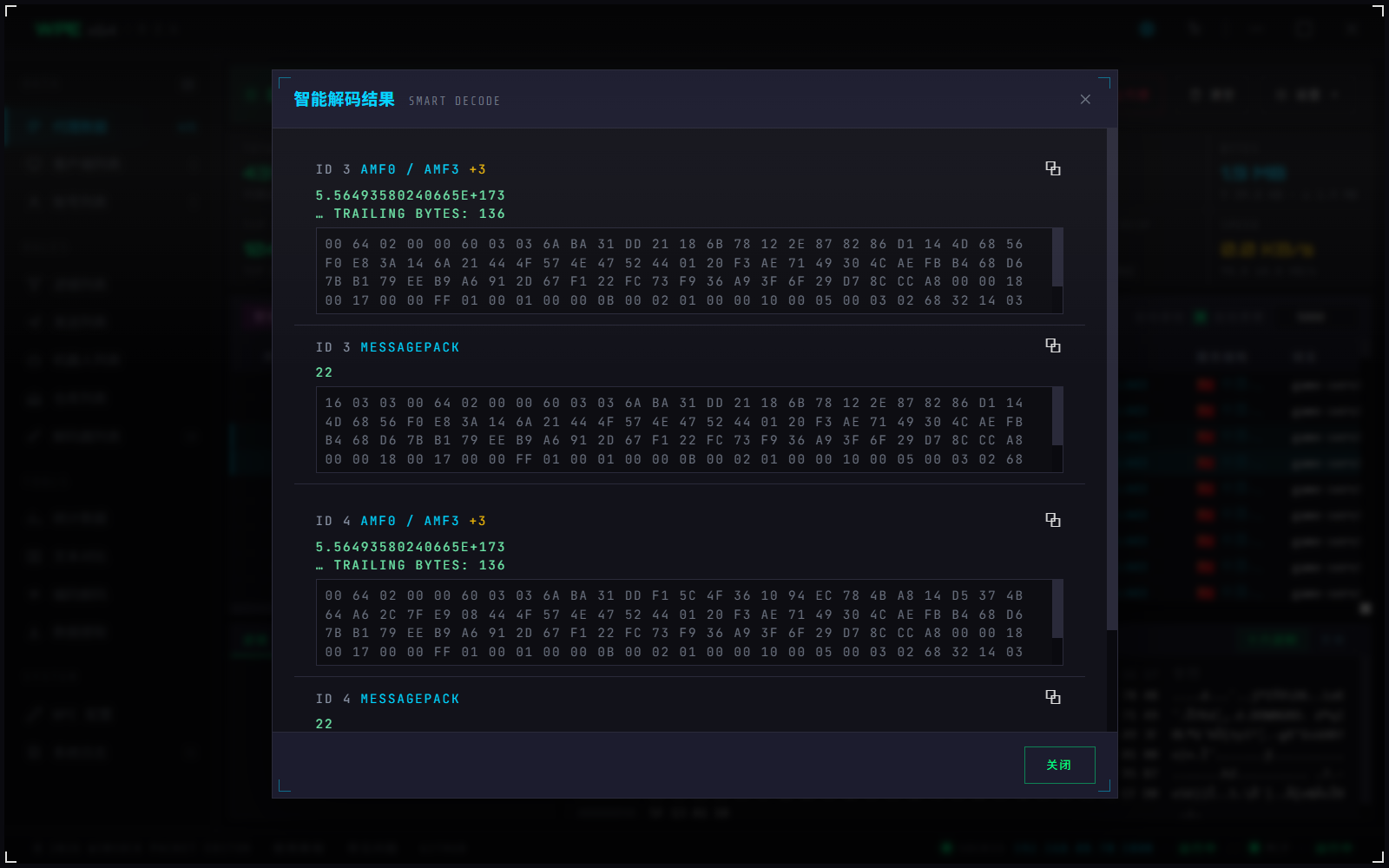This screenshot has width=1389, height=868.
Task: Click scrollbar of ID 3 AMF0 hex dump
Action: click(1057, 257)
